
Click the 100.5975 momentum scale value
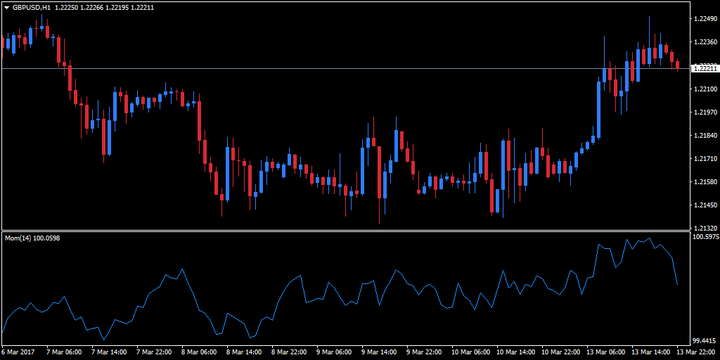coord(705,237)
